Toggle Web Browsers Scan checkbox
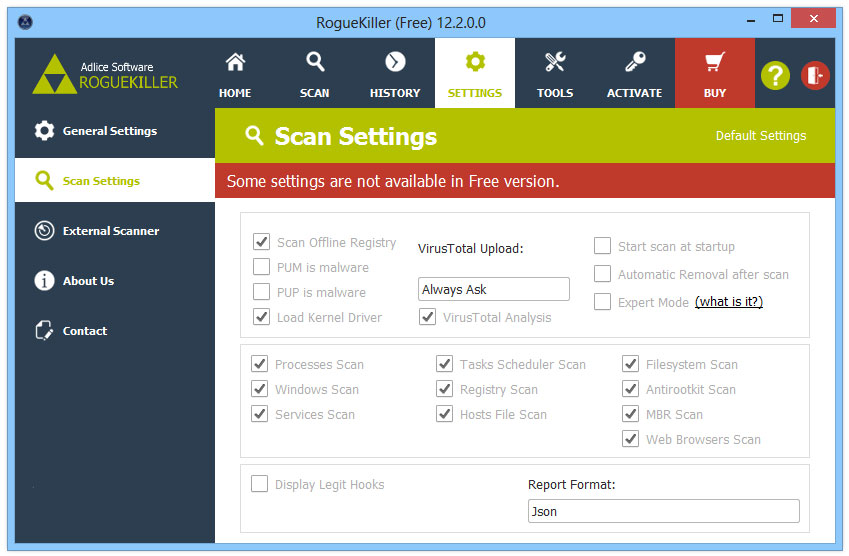This screenshot has height=556, width=849. [630, 439]
